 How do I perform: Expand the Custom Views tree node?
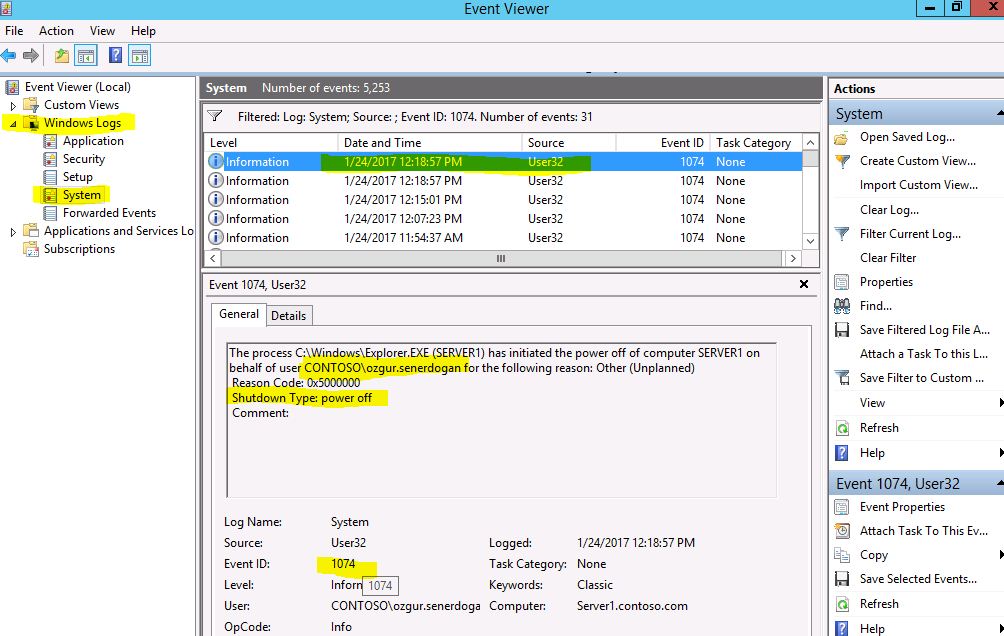[x=13, y=106]
